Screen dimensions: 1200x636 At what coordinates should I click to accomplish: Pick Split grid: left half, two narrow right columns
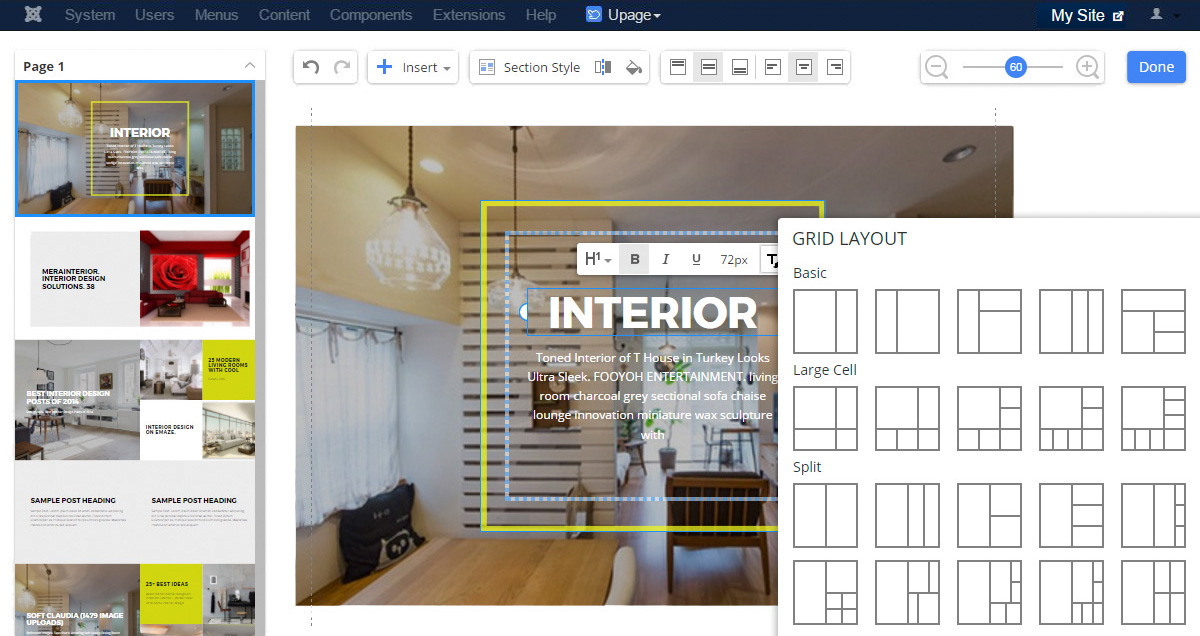click(x=908, y=516)
